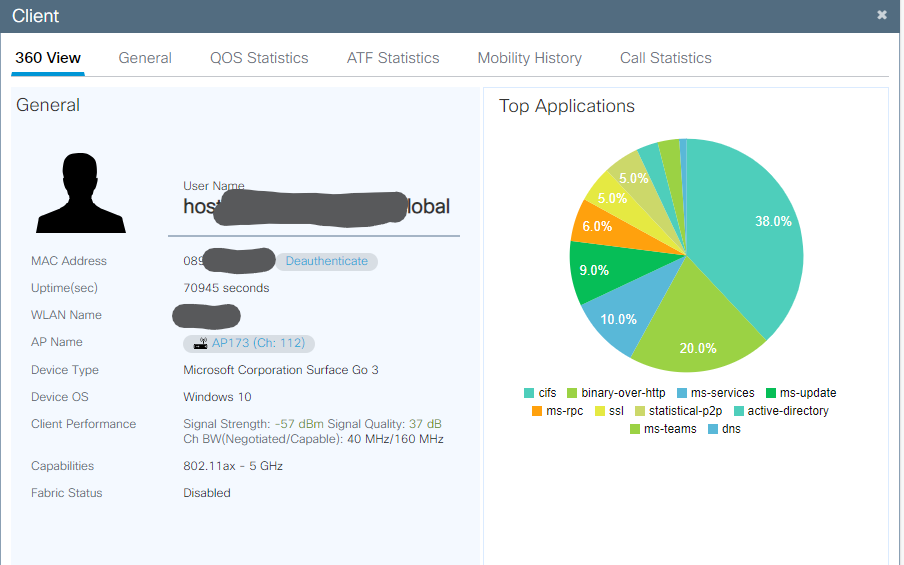The height and width of the screenshot is (565, 904).
Task: Click the -57 dBm signal strength value
Action: point(299,424)
